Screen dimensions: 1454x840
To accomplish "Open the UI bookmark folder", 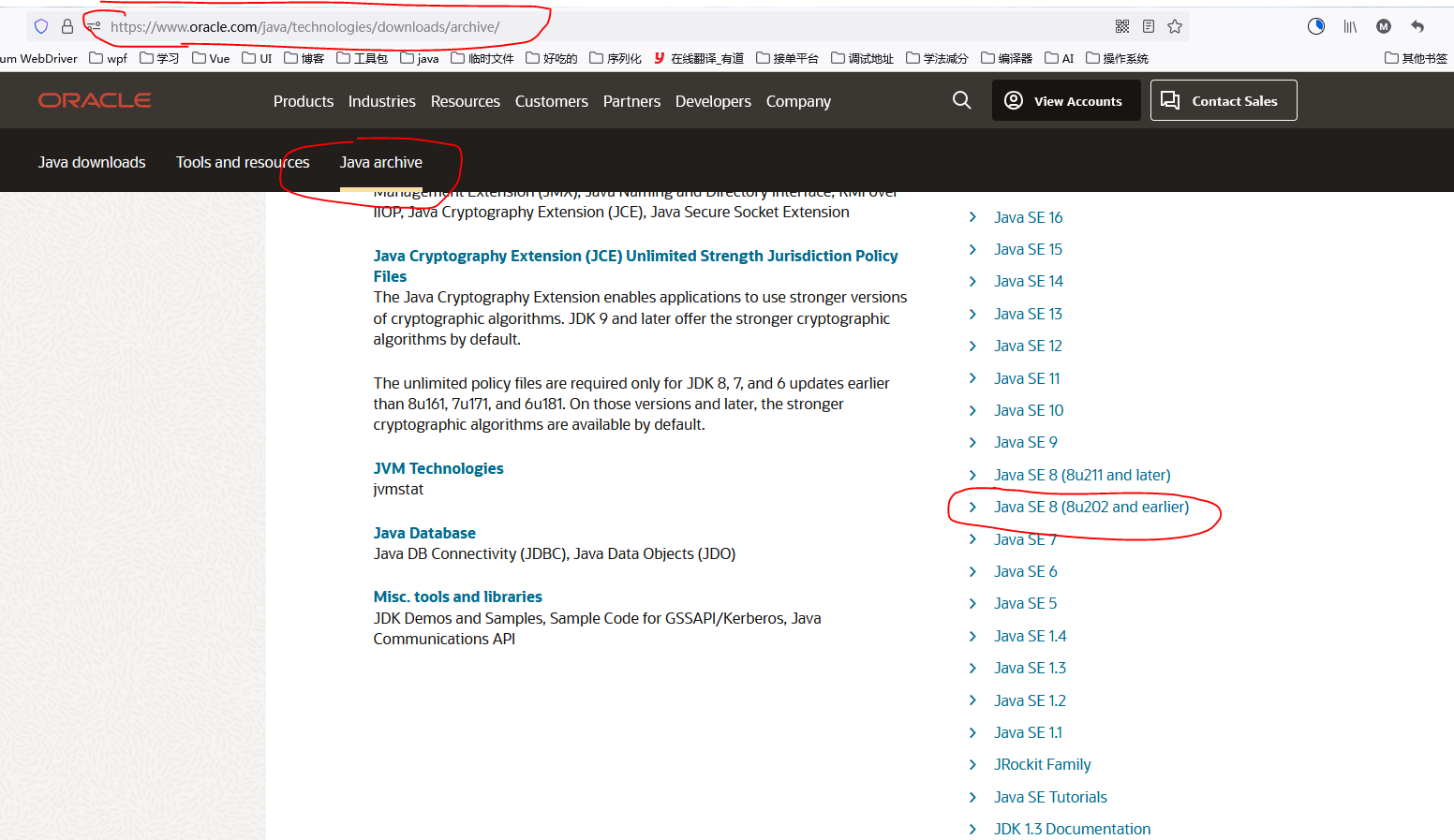I will tap(257, 58).
